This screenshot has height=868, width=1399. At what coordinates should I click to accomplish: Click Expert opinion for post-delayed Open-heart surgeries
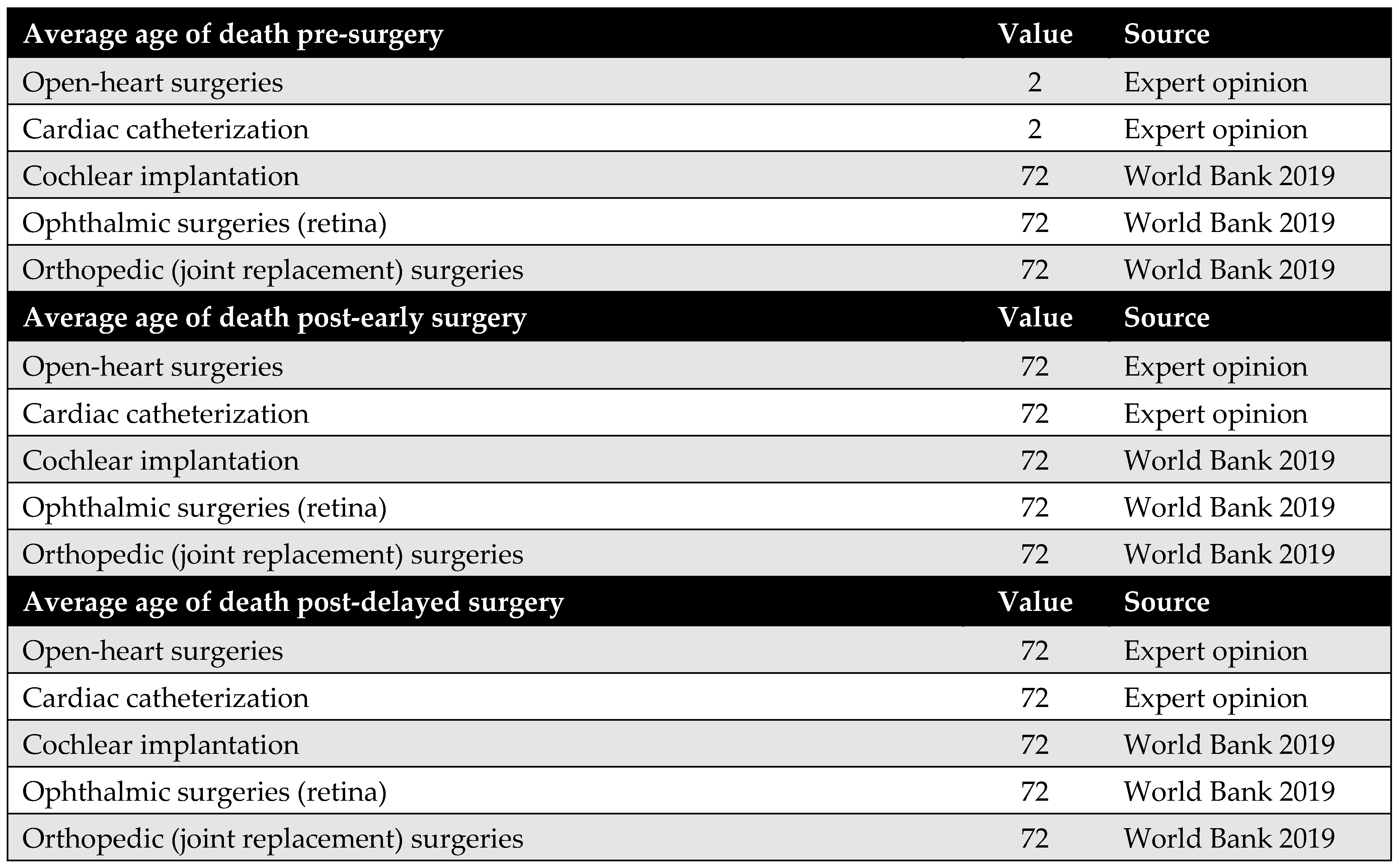1215,651
